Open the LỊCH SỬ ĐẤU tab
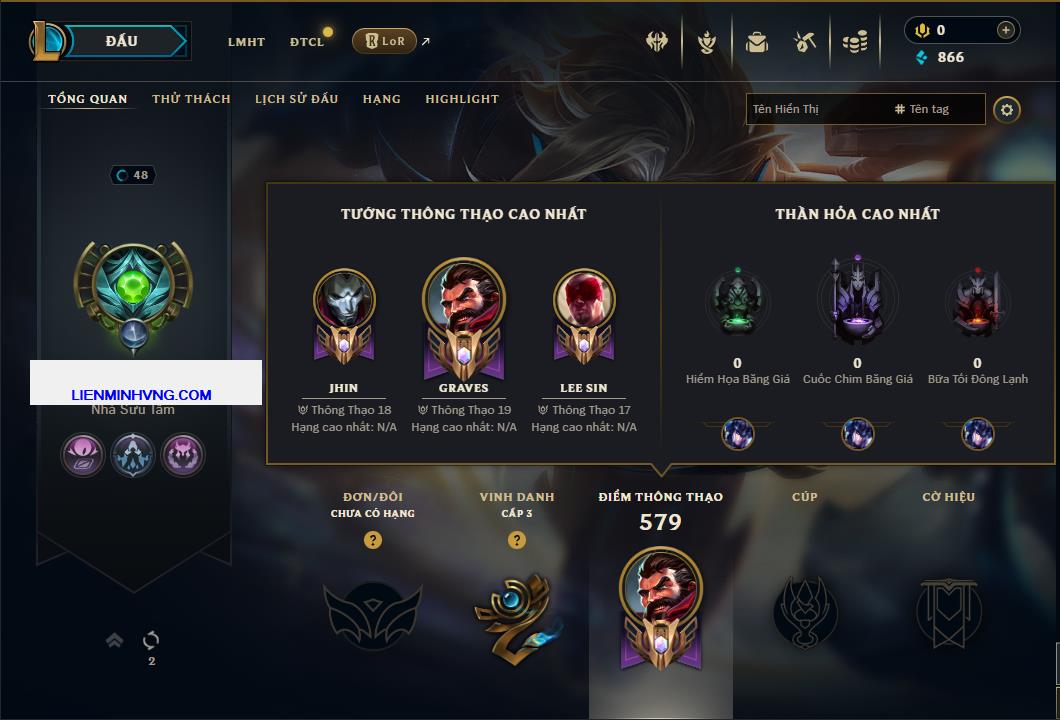Screen dimensions: 1060x720 (x=296, y=99)
